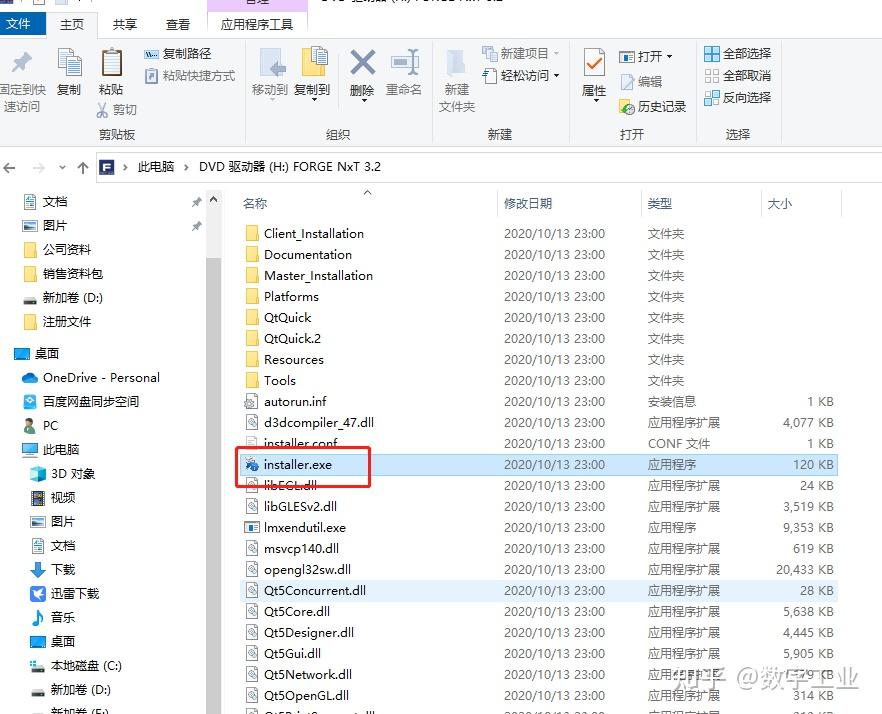The image size is (882, 714).
Task: Click the 剪切 (Cut) icon
Action: pyautogui.click(x=122, y=108)
